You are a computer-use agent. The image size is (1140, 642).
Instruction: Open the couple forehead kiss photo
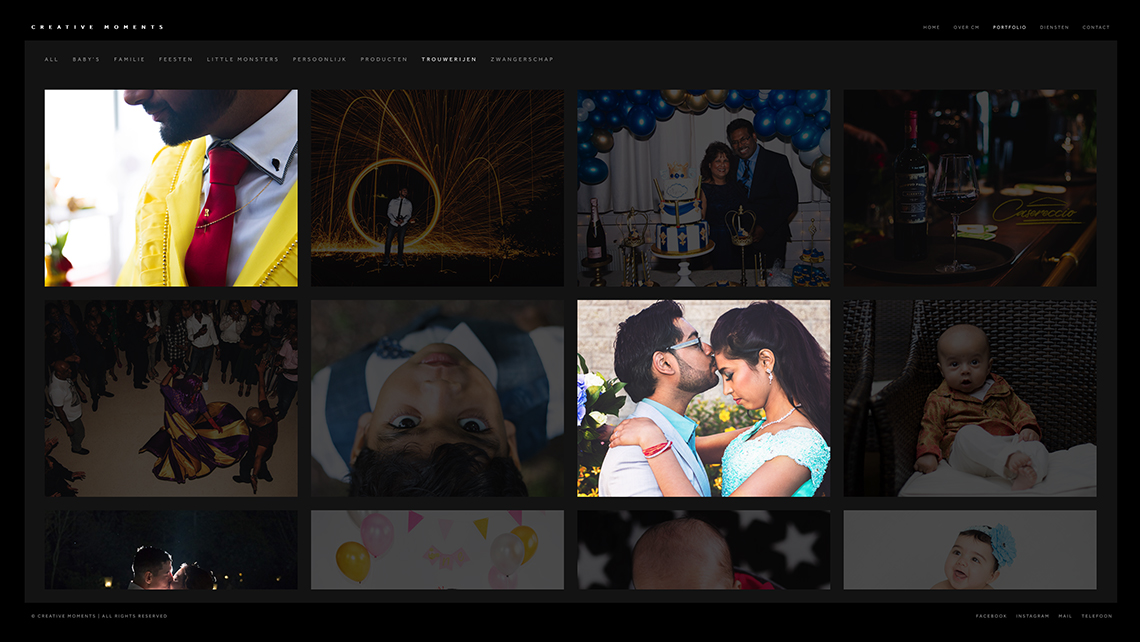click(x=703, y=398)
